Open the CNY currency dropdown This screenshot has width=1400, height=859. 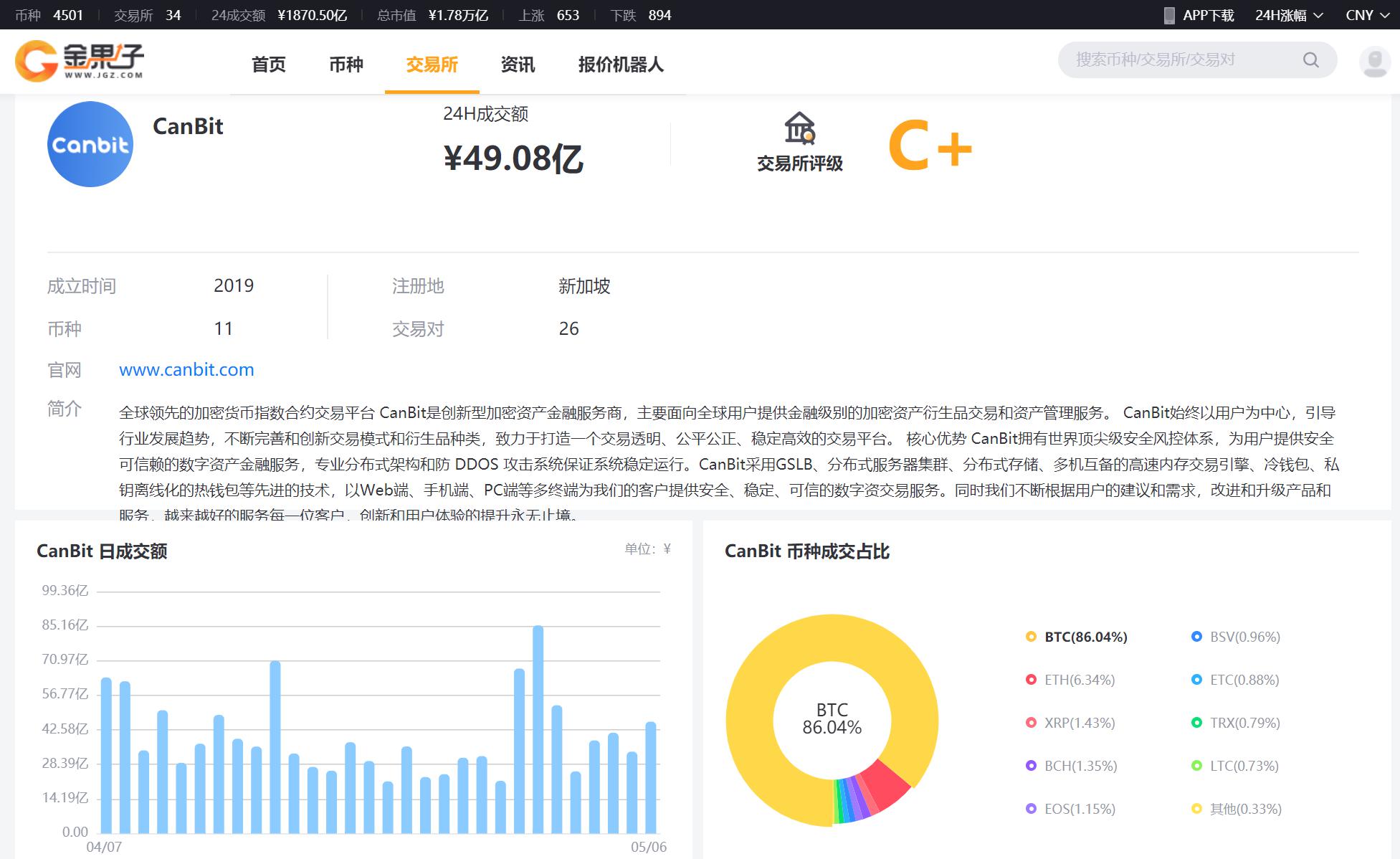click(x=1367, y=15)
